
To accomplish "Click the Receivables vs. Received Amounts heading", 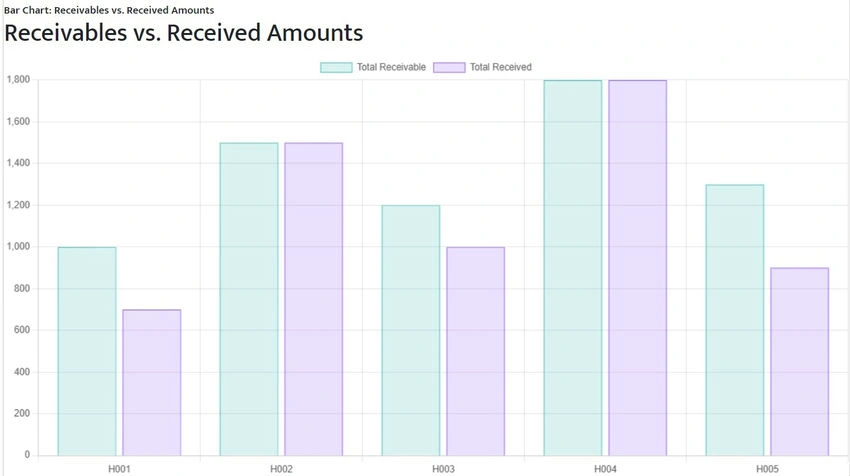I will (x=184, y=33).
